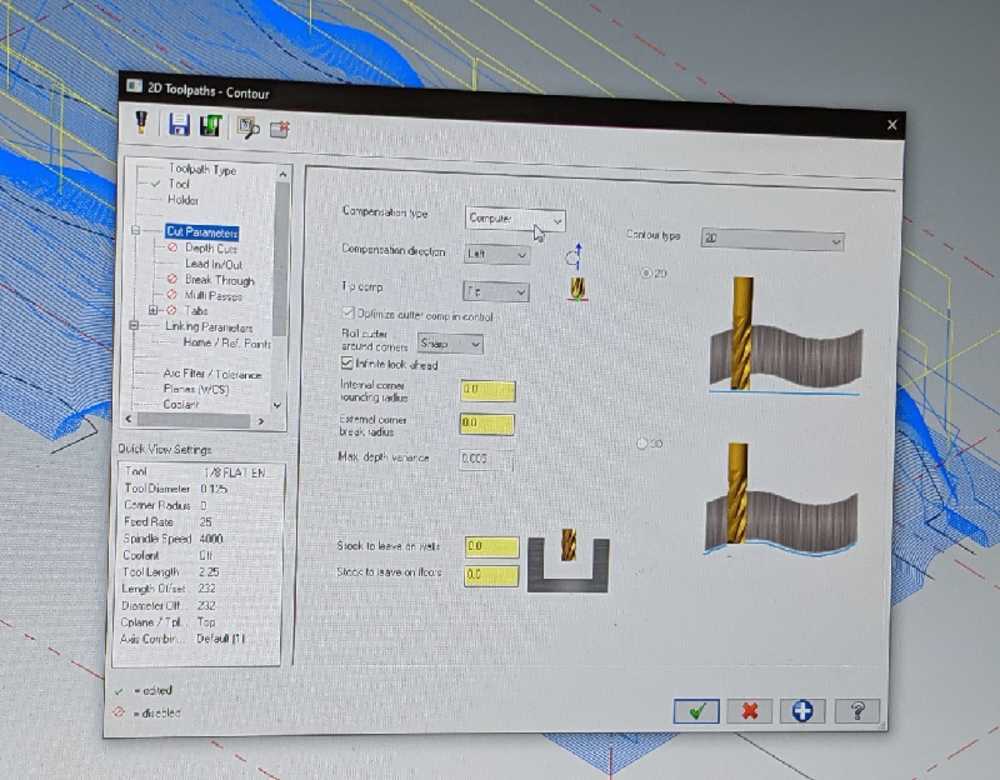Select Linking Parameters in the tree
The width and height of the screenshot is (1000, 780).
[209, 327]
